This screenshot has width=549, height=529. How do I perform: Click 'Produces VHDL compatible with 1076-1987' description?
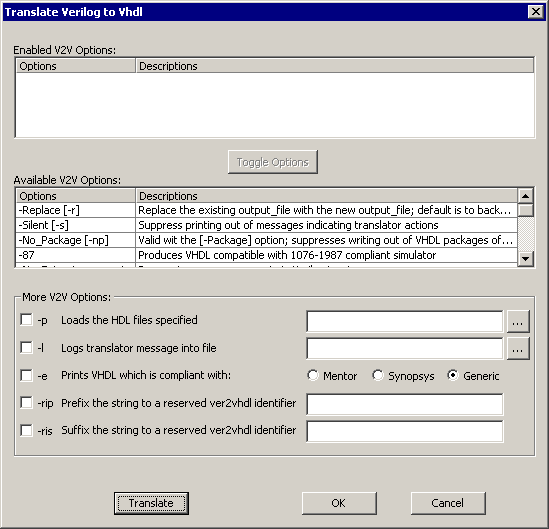pyautogui.click(x=287, y=255)
